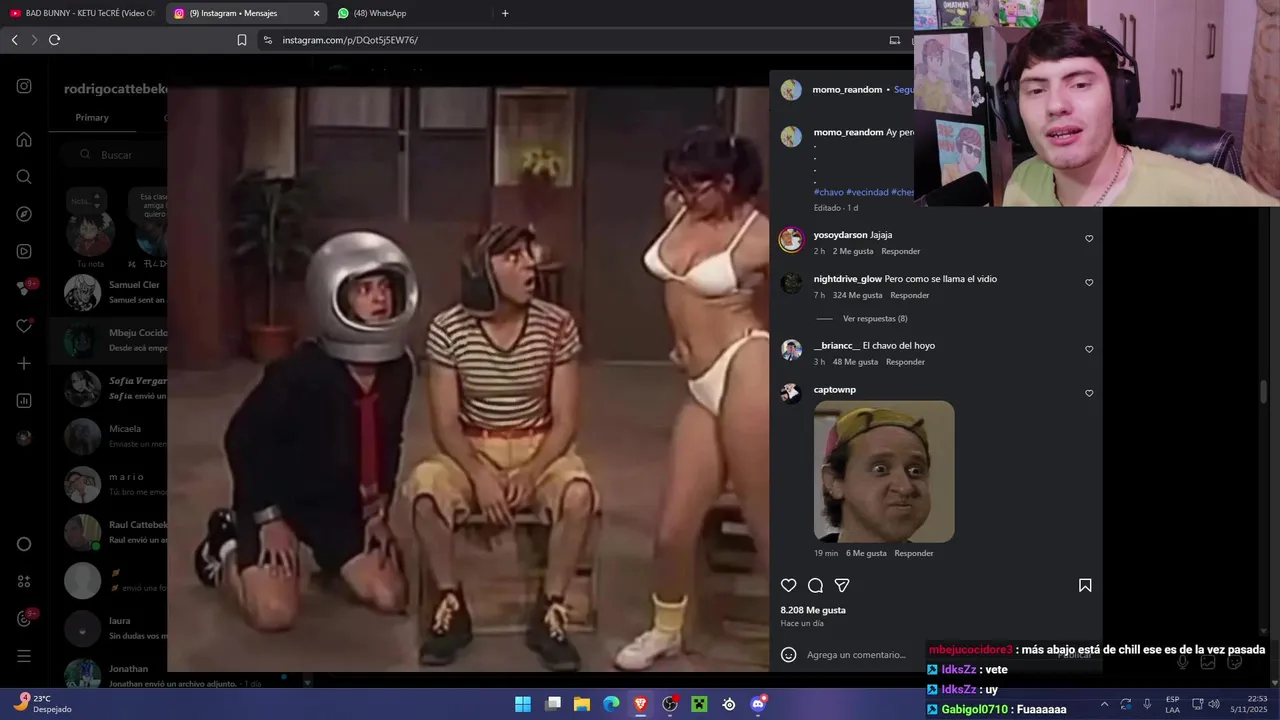Create a new post with plus icon
Image resolution: width=1280 pixels, height=720 pixels.
point(24,363)
